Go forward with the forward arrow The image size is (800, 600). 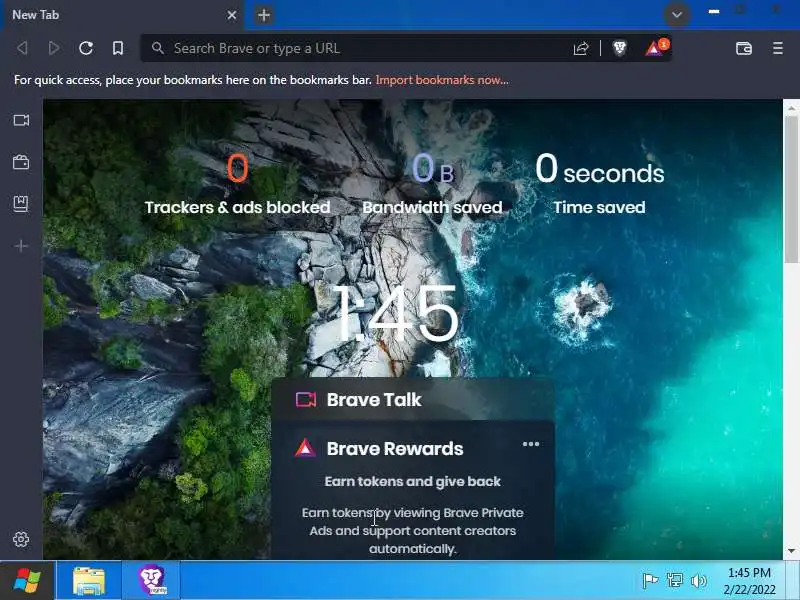pyautogui.click(x=54, y=48)
